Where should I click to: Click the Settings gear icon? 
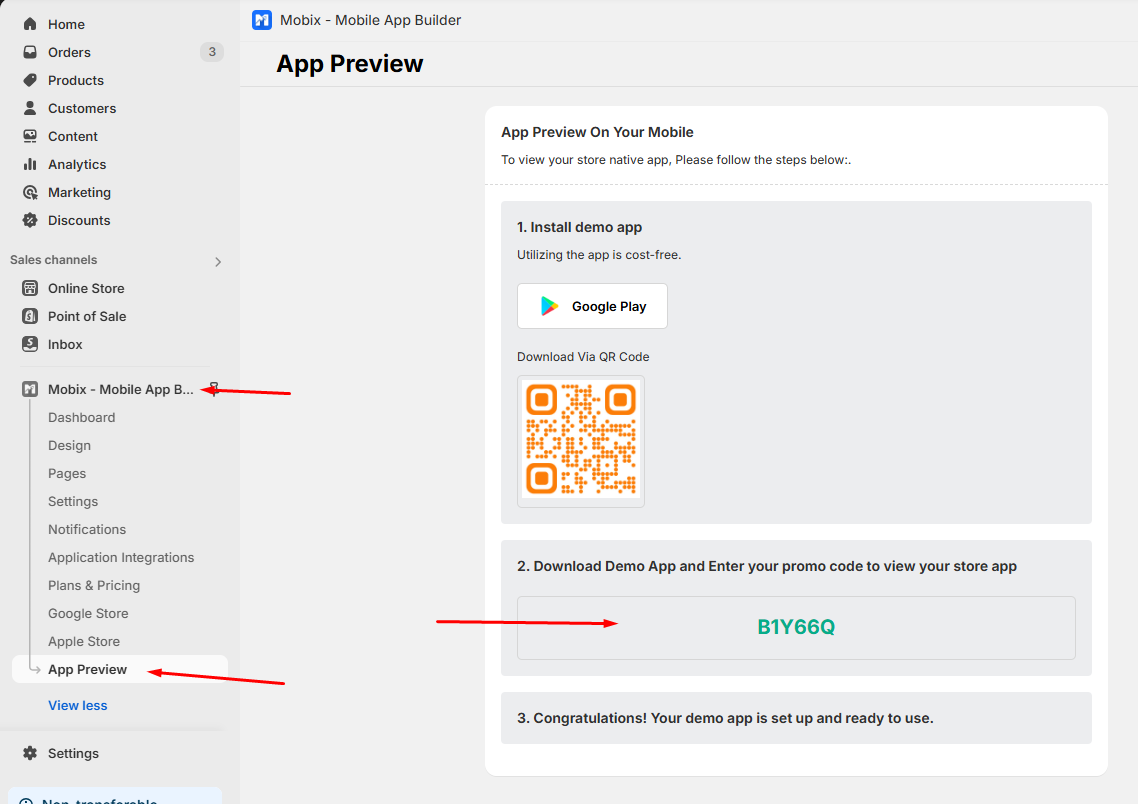point(30,753)
